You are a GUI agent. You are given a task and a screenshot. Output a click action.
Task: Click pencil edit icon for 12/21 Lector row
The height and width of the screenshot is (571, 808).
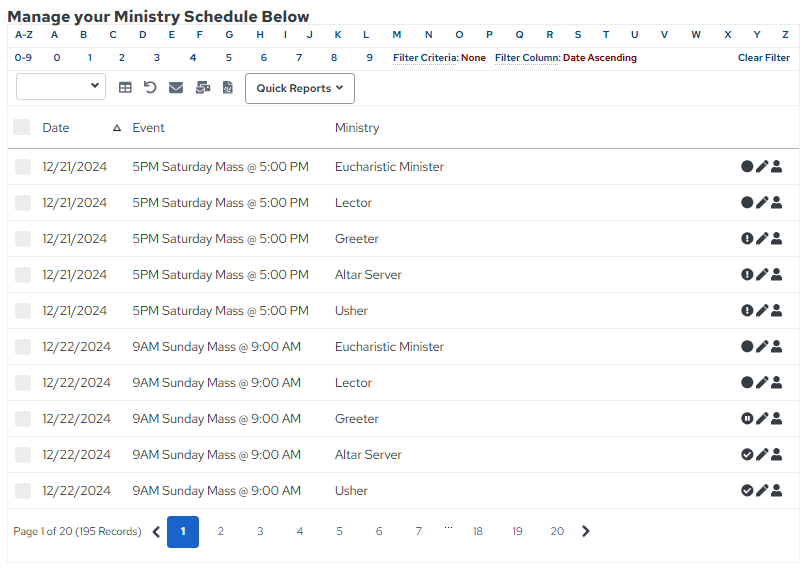coord(762,203)
